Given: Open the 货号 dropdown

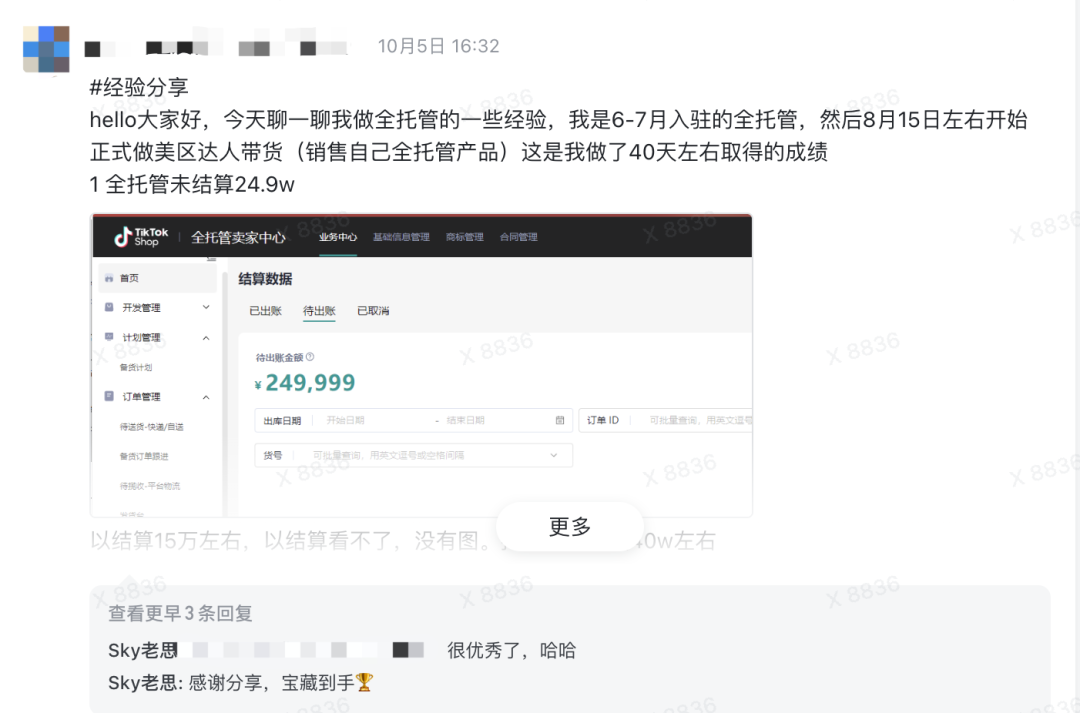Looking at the screenshot, I should point(553,454).
